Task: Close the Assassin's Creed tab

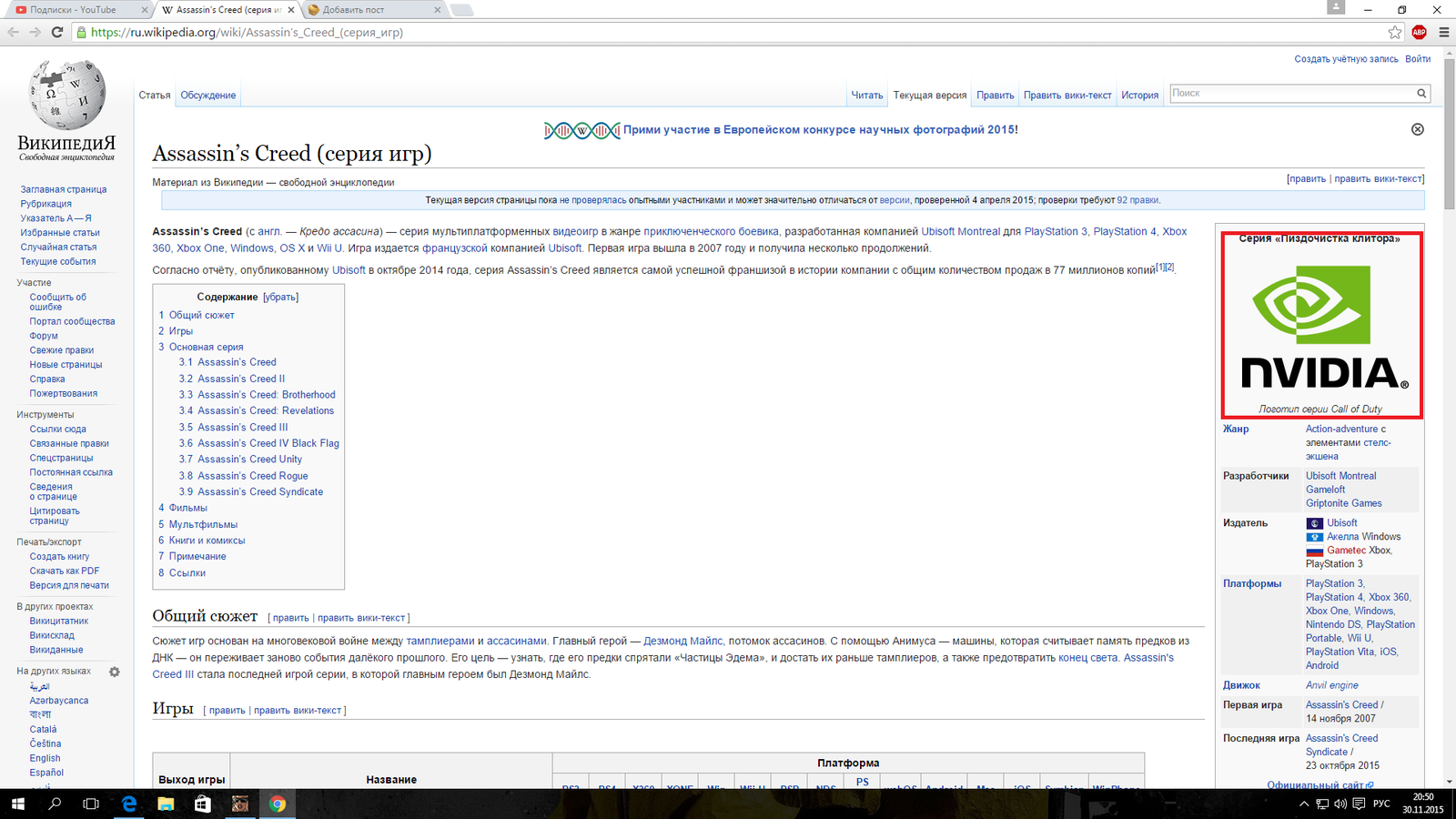Action: pos(291,10)
